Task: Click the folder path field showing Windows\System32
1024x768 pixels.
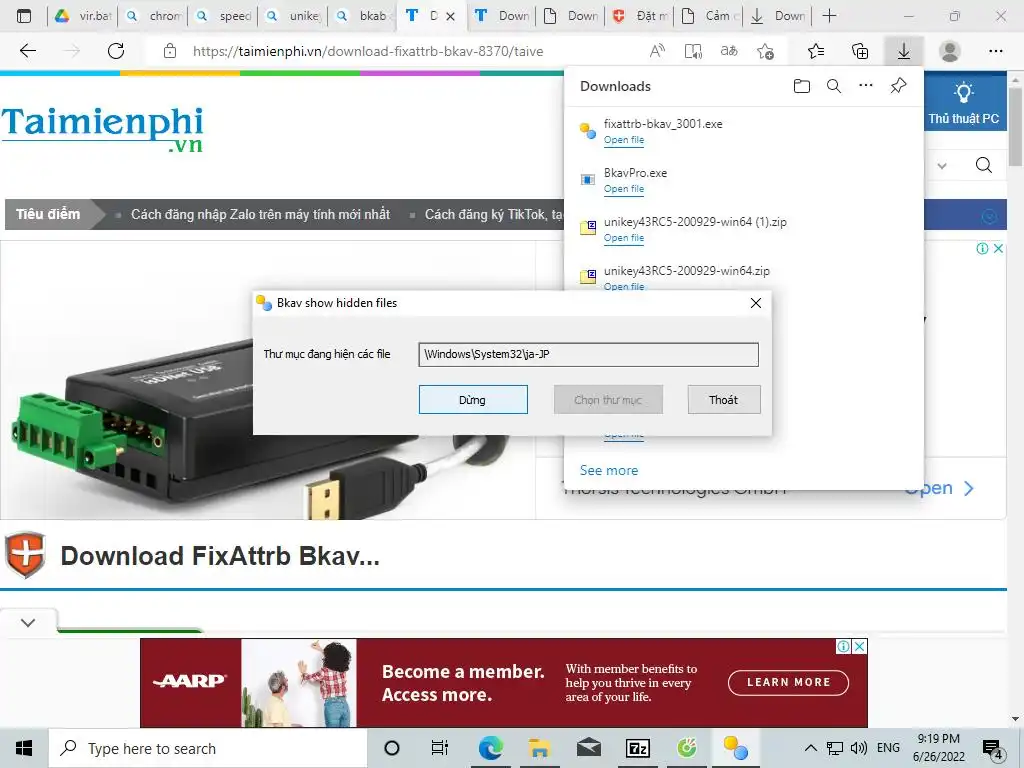Action: 588,354
